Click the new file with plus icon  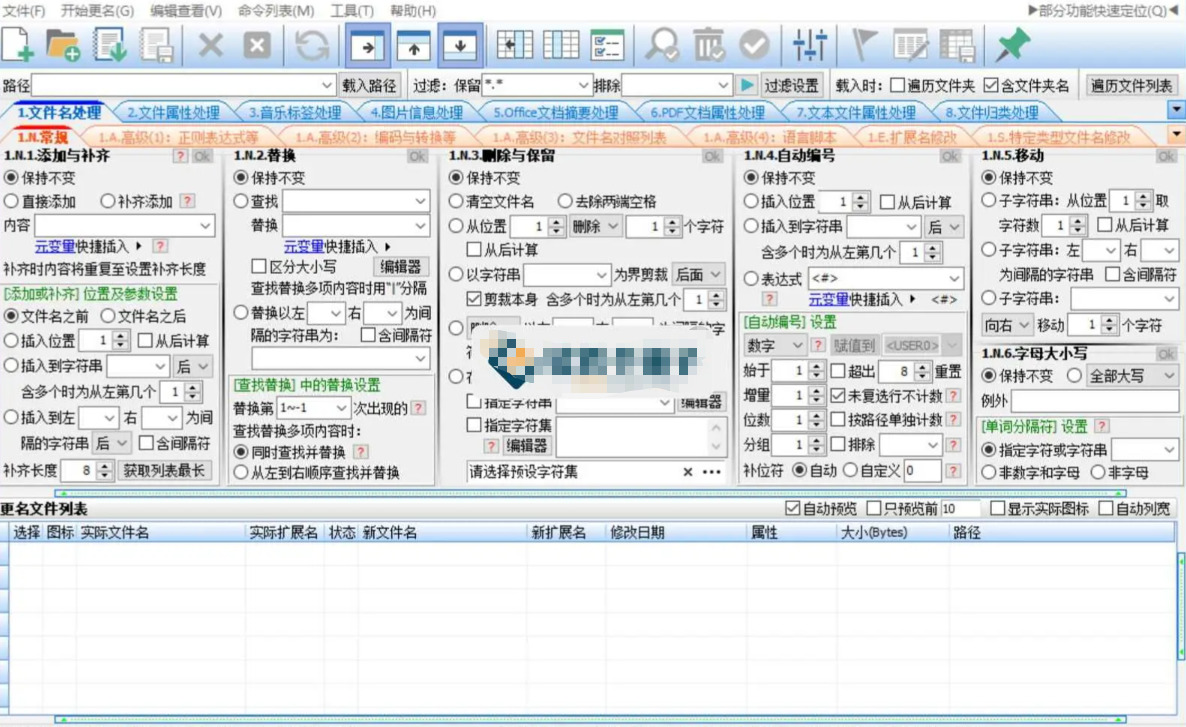17,45
